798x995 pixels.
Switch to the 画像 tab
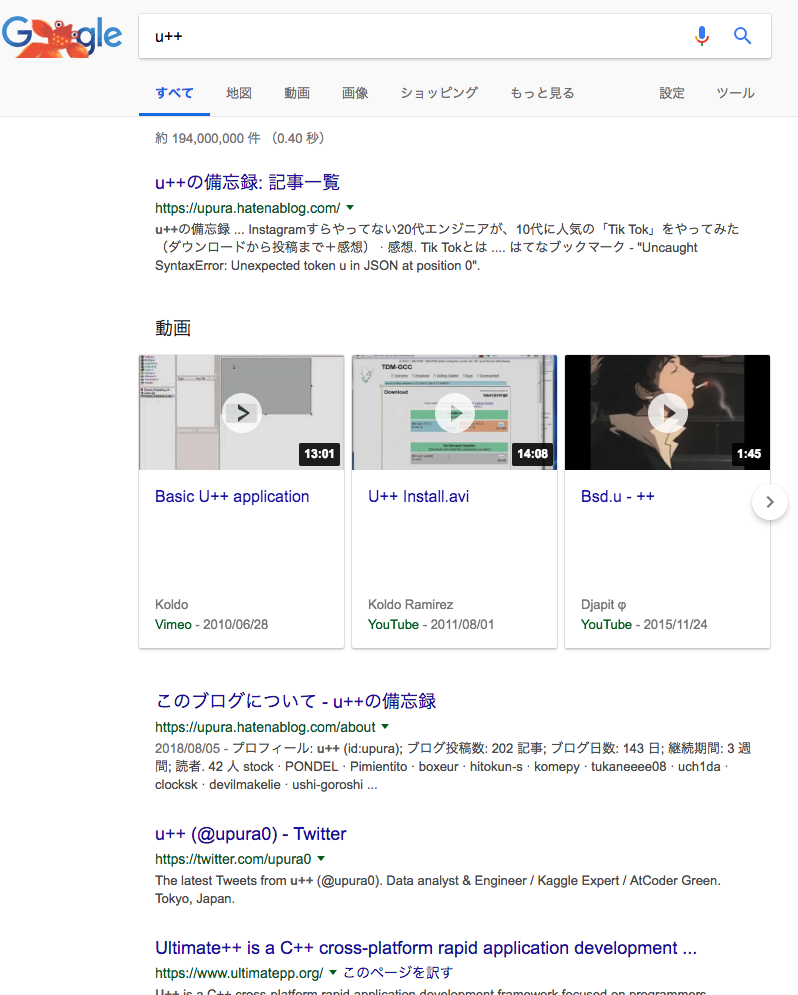click(355, 93)
